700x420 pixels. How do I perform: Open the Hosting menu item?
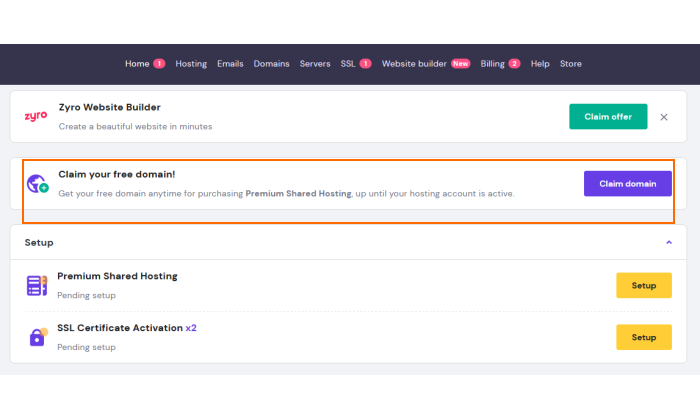pyautogui.click(x=191, y=64)
